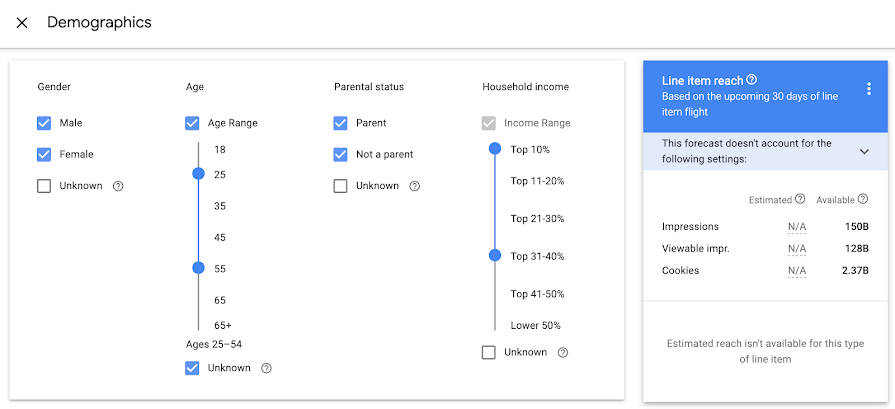Click the N/A value for Impressions
This screenshot has height=409, width=895.
point(796,227)
